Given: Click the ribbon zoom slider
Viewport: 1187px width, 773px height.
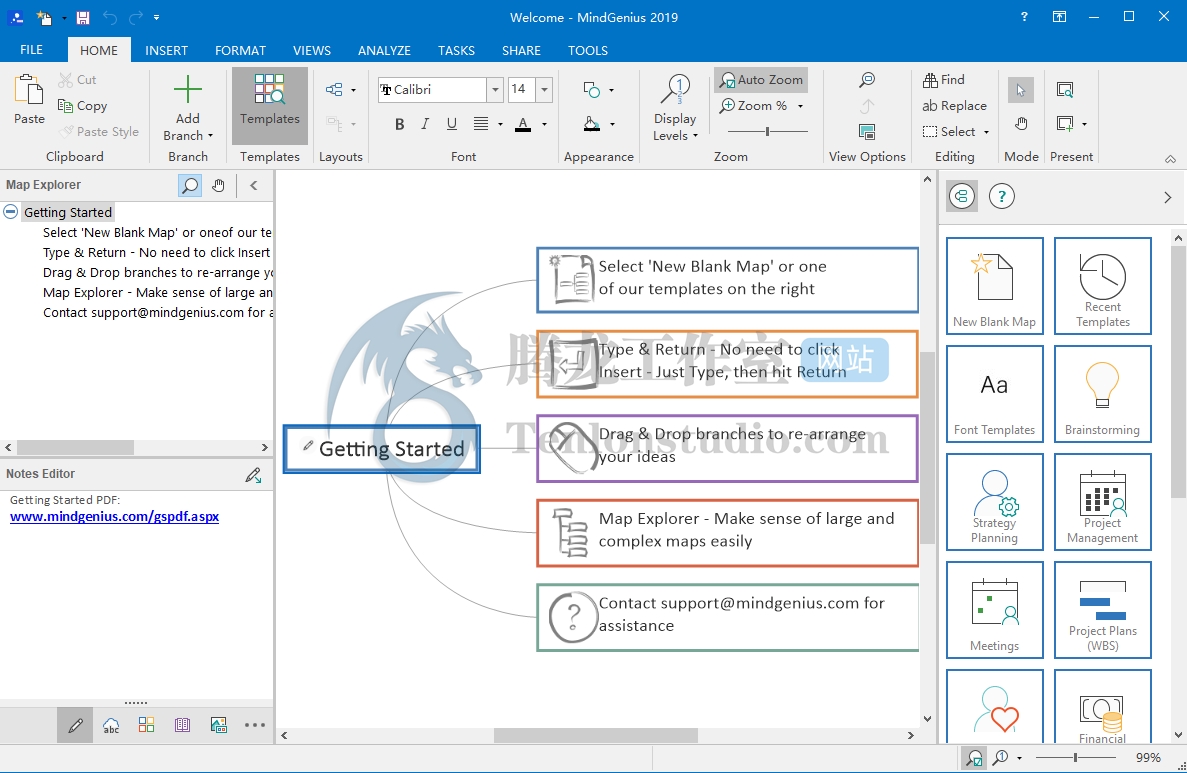Looking at the screenshot, I should tap(768, 132).
